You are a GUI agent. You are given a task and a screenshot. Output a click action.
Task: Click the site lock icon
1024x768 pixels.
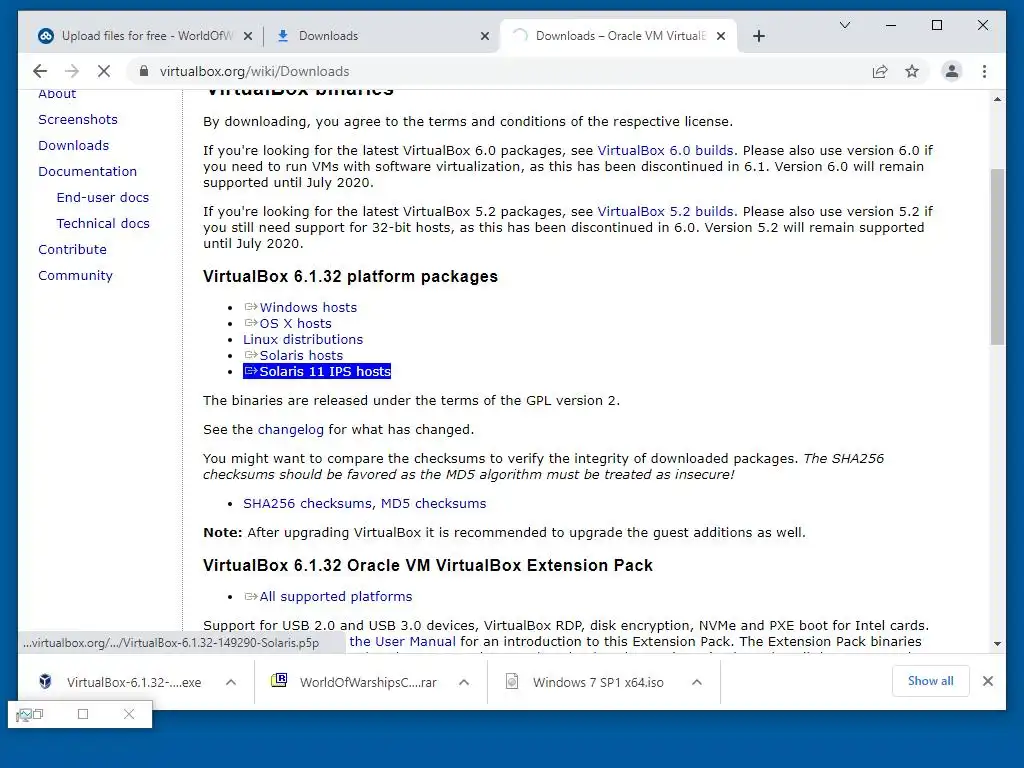[144, 71]
